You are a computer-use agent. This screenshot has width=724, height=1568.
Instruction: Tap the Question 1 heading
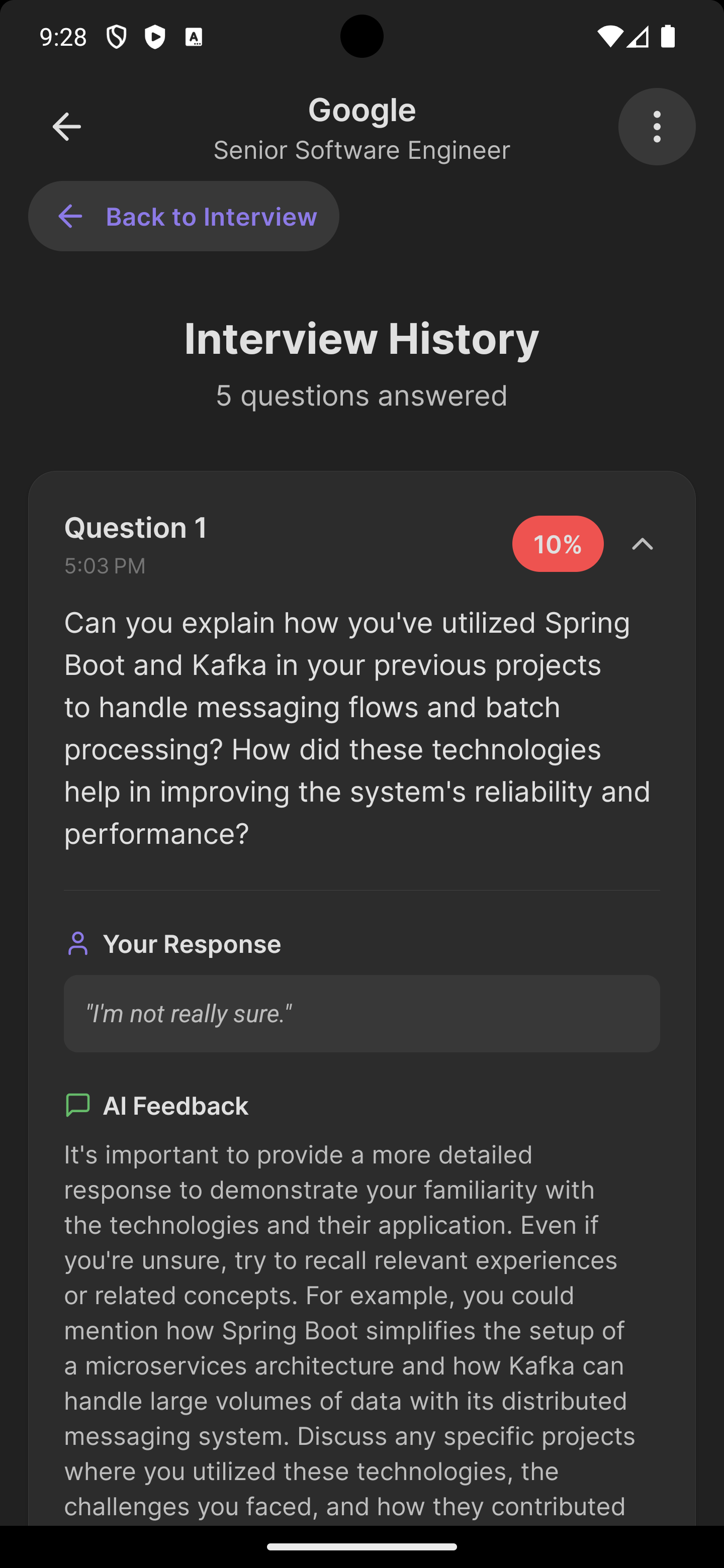pyautogui.click(x=136, y=528)
